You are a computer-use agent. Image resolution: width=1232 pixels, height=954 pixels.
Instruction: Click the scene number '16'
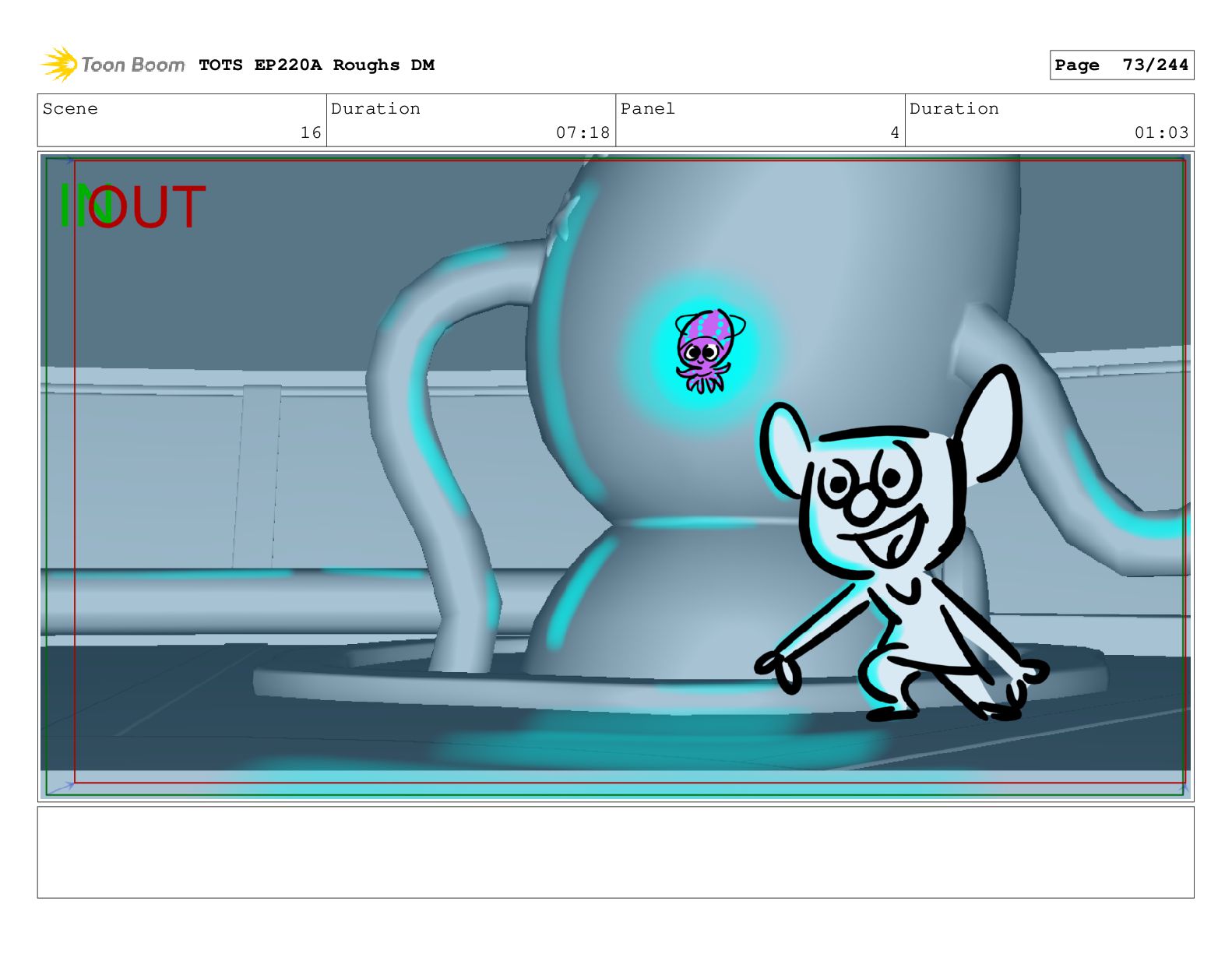311,132
